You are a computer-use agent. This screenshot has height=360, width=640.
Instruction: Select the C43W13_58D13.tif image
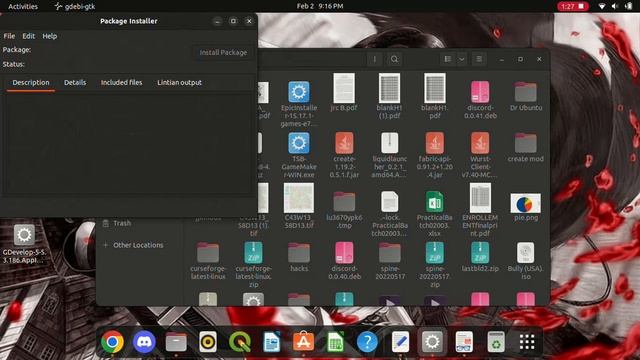coord(299,206)
